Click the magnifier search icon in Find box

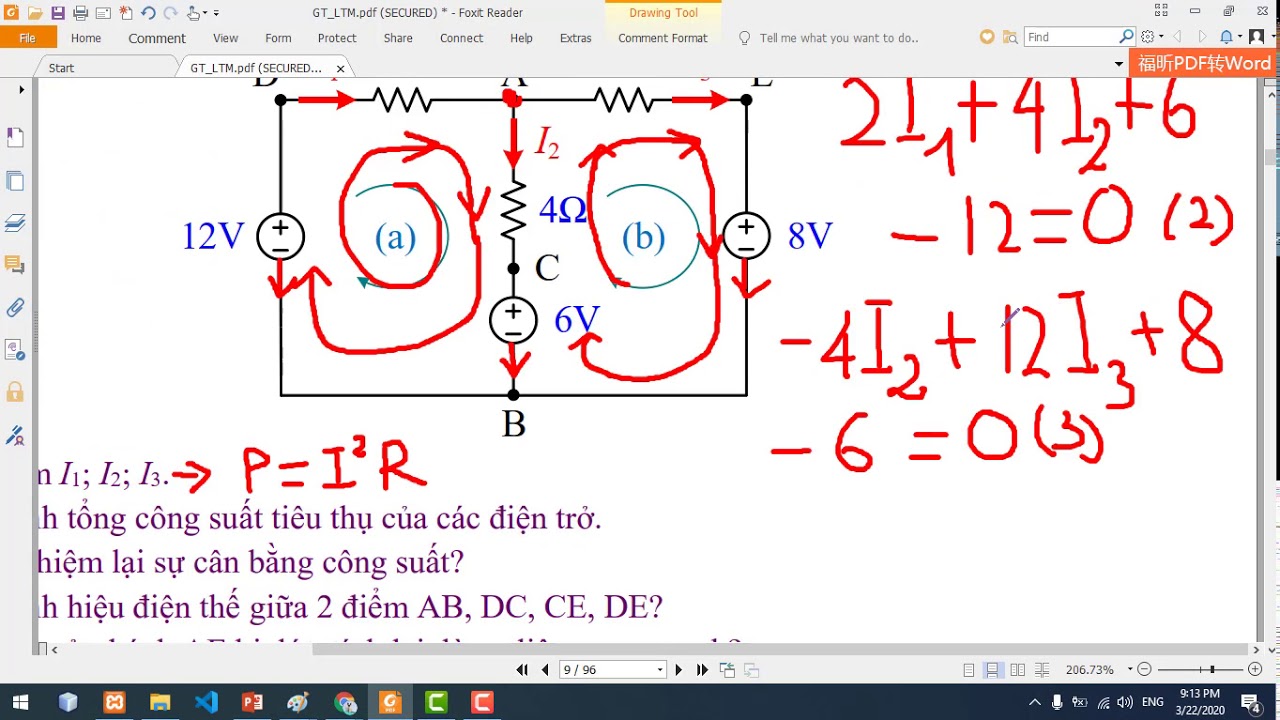(x=1126, y=37)
